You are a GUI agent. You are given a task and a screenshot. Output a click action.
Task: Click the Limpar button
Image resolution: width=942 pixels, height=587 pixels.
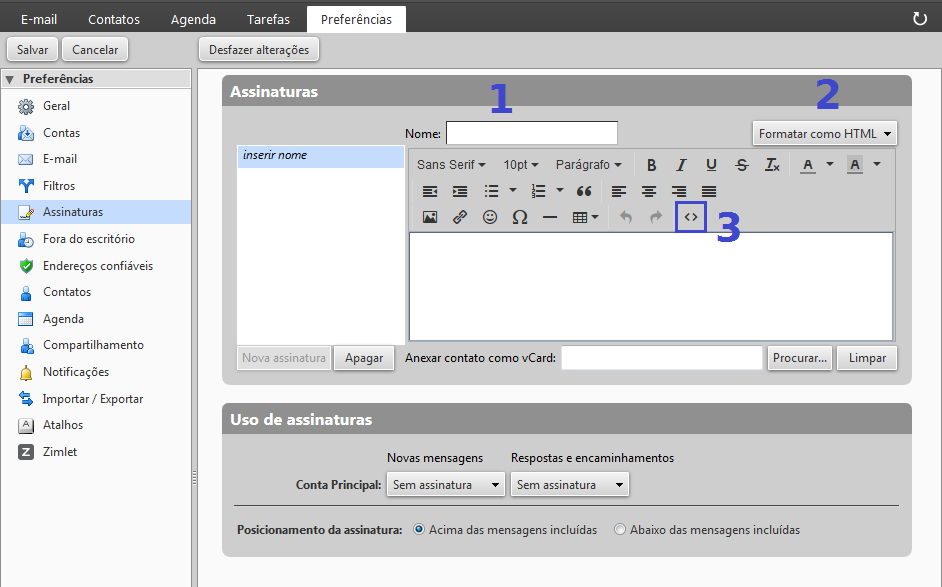click(867, 357)
